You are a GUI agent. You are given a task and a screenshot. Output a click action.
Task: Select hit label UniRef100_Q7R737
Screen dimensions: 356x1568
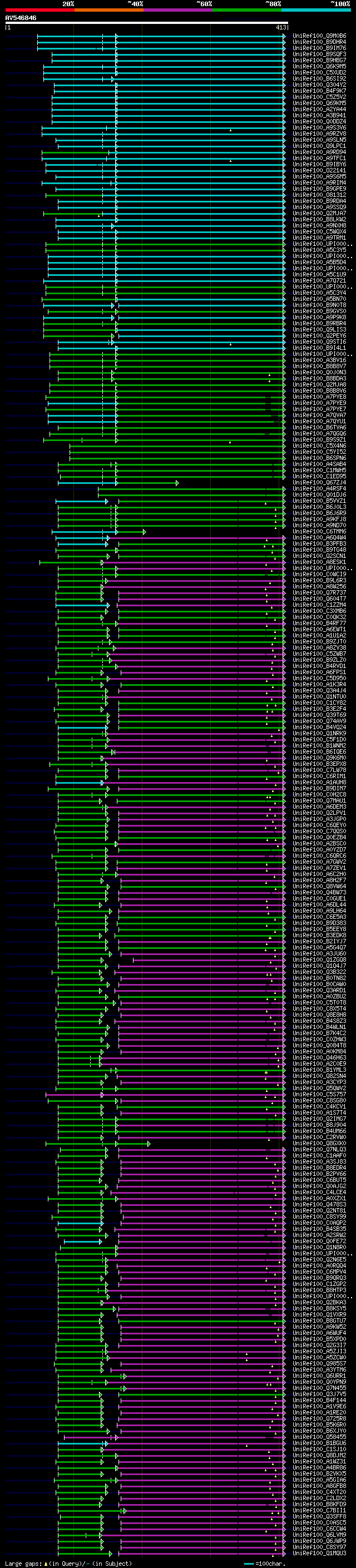[319, 592]
